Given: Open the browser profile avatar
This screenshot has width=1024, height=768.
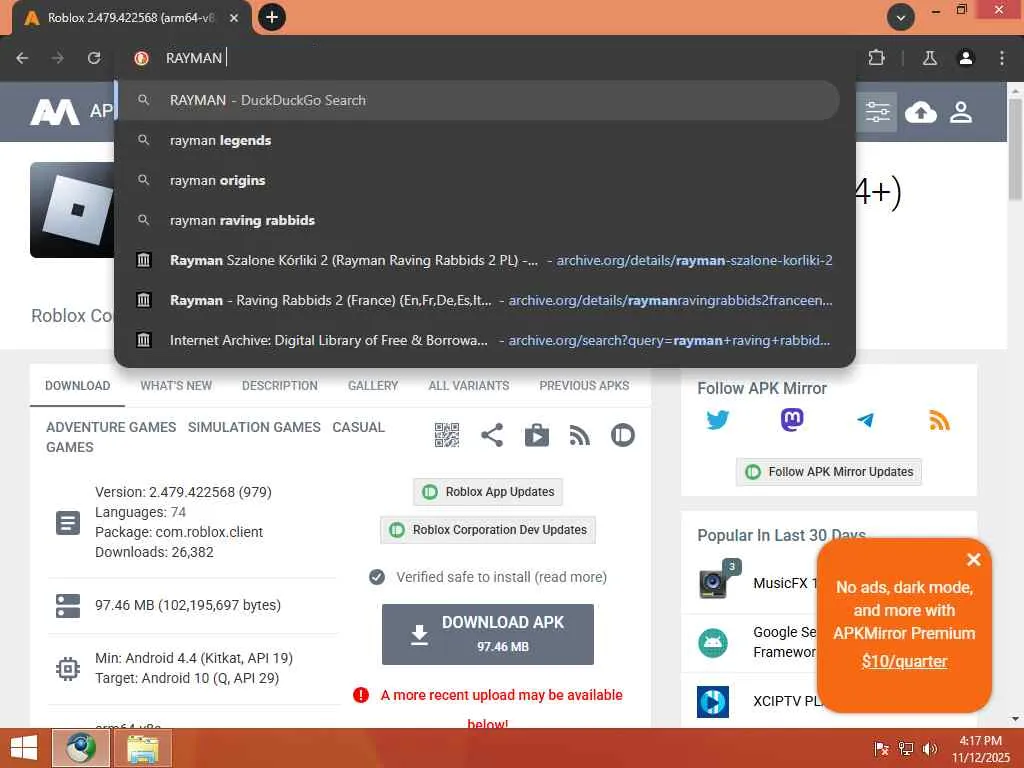Looking at the screenshot, I should pyautogui.click(x=965, y=58).
